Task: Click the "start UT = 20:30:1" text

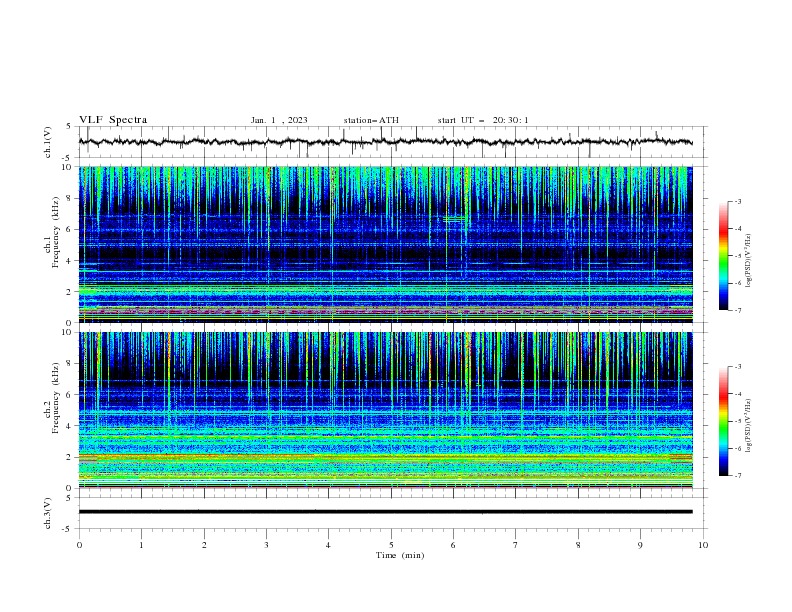Action: pyautogui.click(x=483, y=120)
